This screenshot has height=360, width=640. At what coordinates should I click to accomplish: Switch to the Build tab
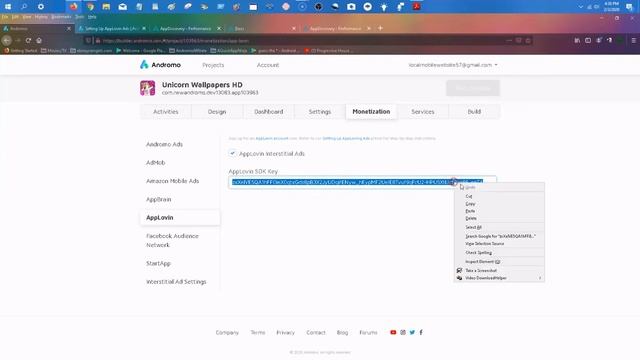474,111
